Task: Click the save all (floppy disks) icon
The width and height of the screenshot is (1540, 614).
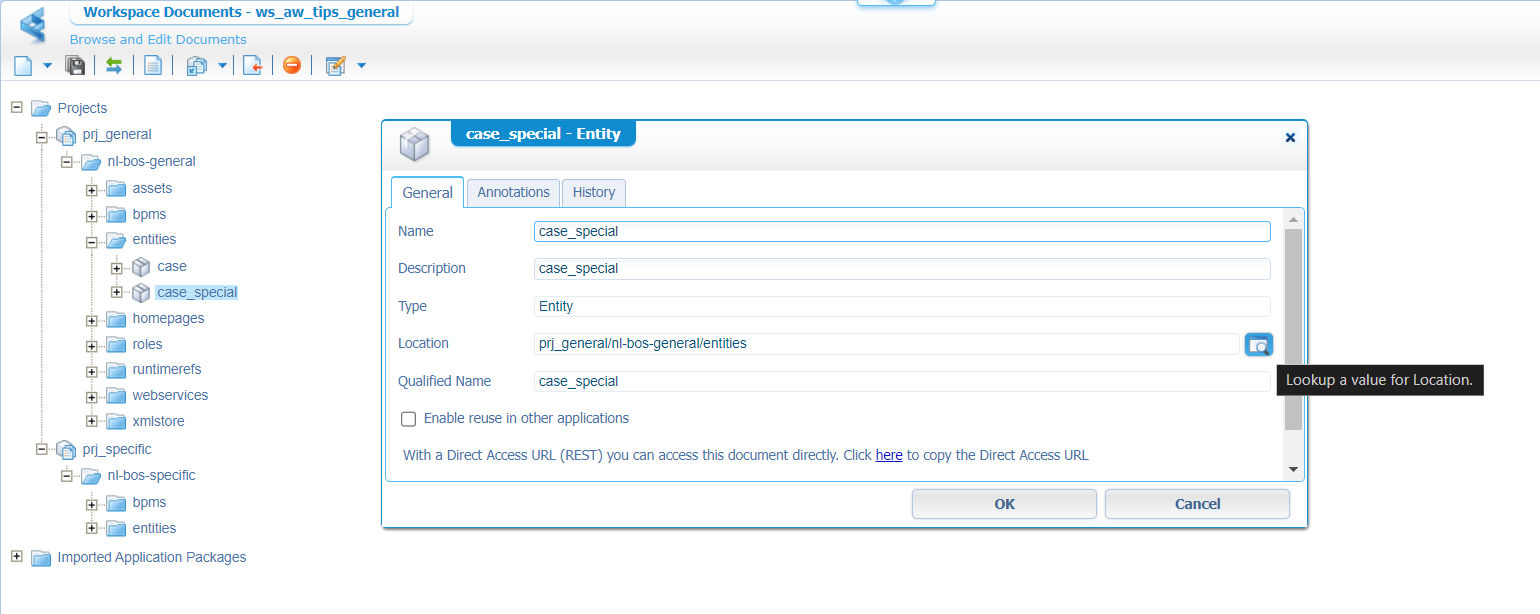Action: coord(75,66)
